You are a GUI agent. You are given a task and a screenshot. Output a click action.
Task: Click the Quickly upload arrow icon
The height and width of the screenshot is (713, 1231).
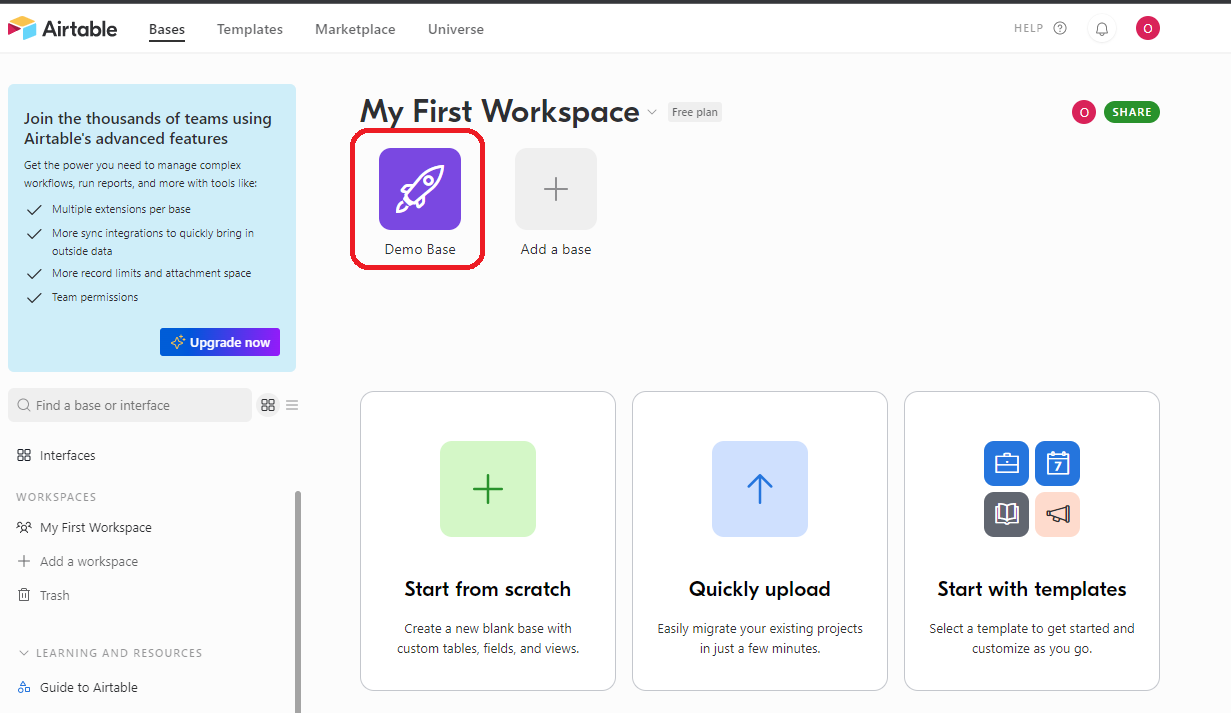(x=760, y=489)
